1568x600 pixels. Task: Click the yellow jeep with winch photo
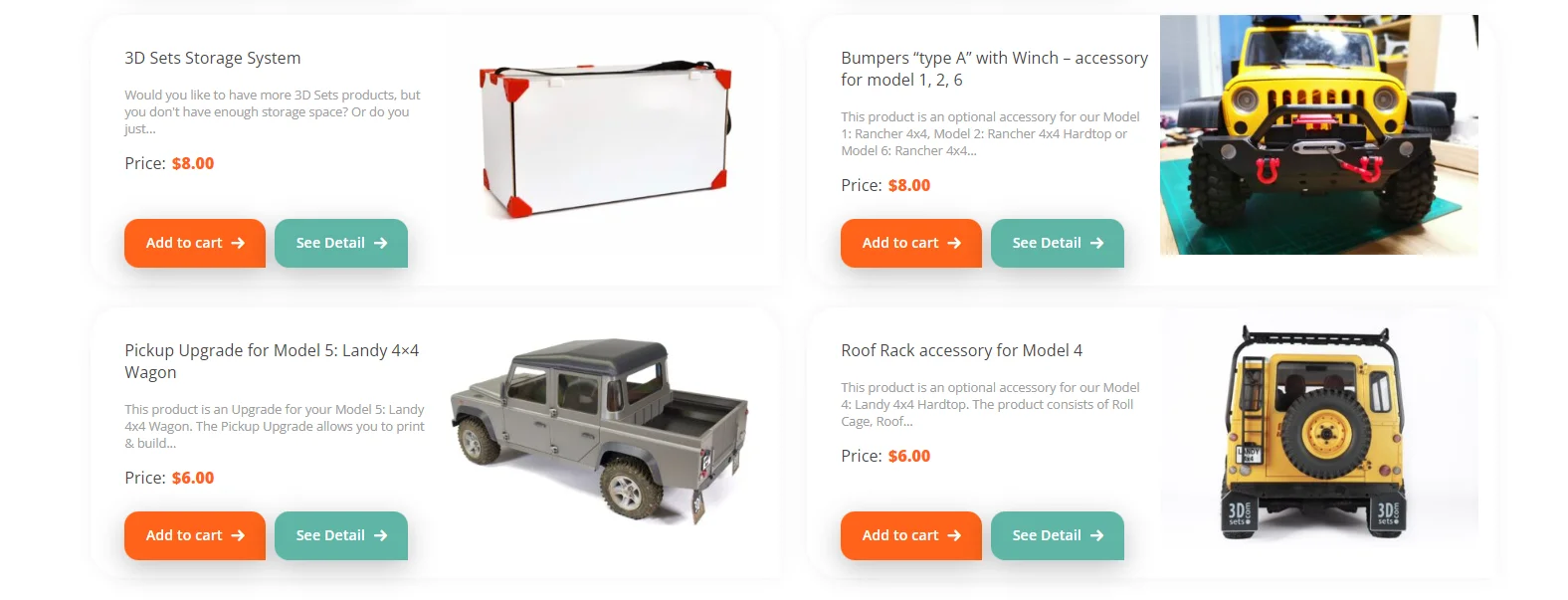pyautogui.click(x=1319, y=134)
